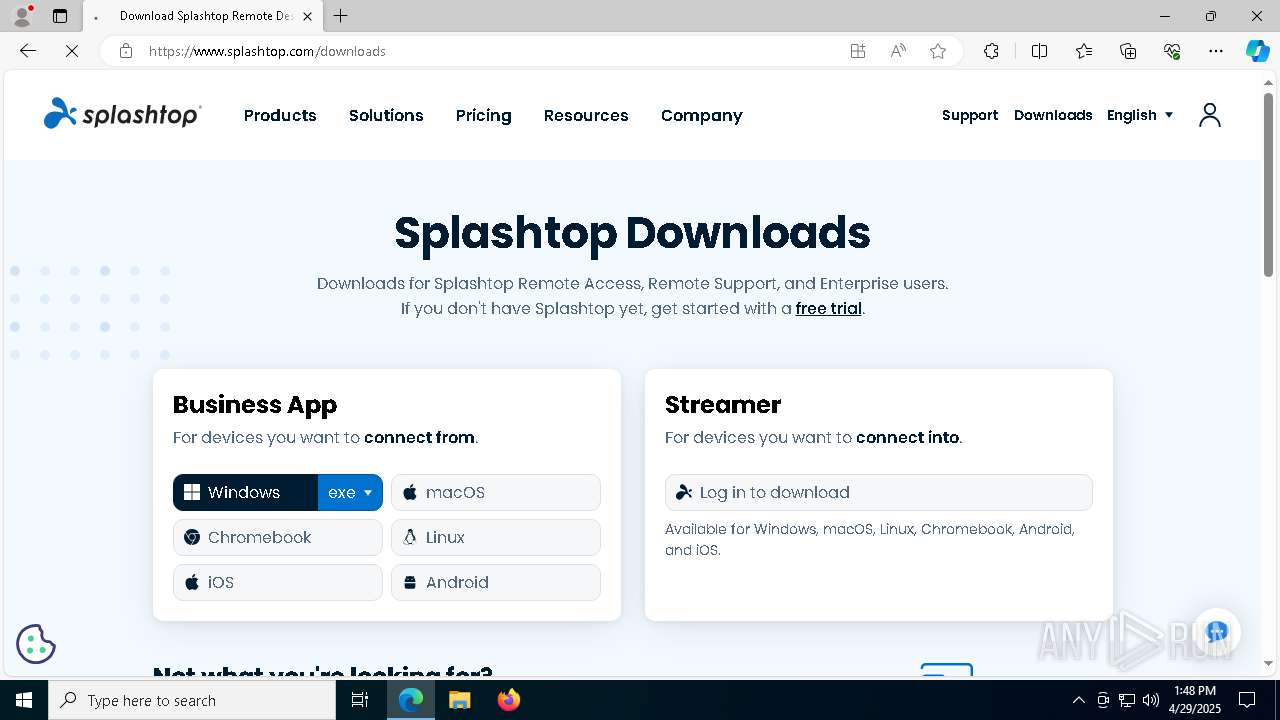Screen dimensions: 1280x720
Task: Stop page loading button
Action: coord(72,51)
